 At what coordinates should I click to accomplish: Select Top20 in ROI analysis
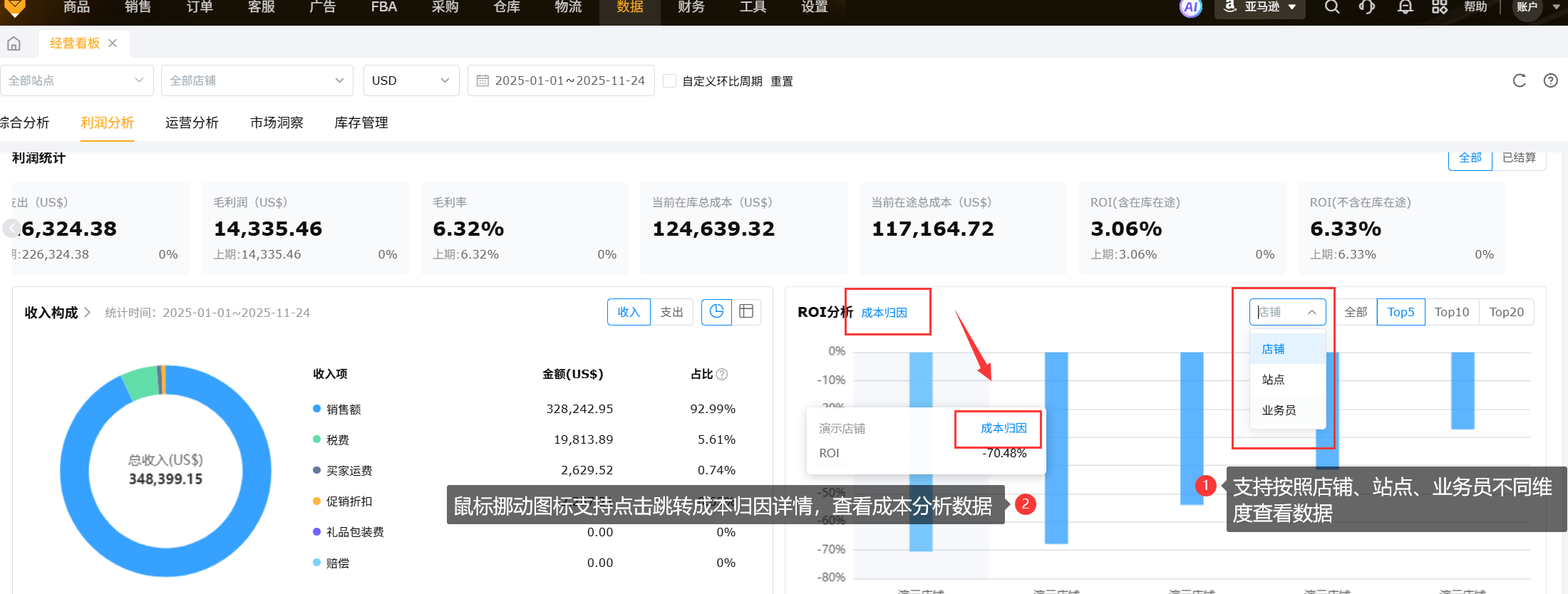tap(1506, 312)
